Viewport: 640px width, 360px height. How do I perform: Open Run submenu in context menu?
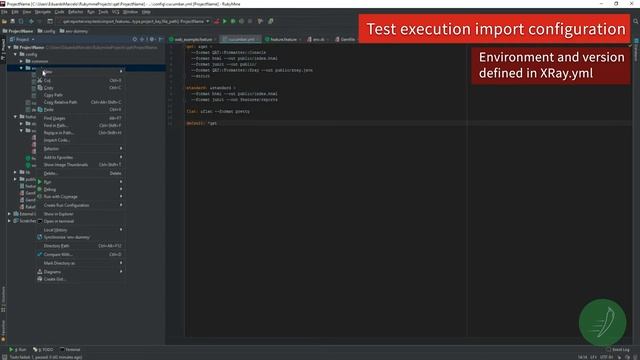(80, 182)
